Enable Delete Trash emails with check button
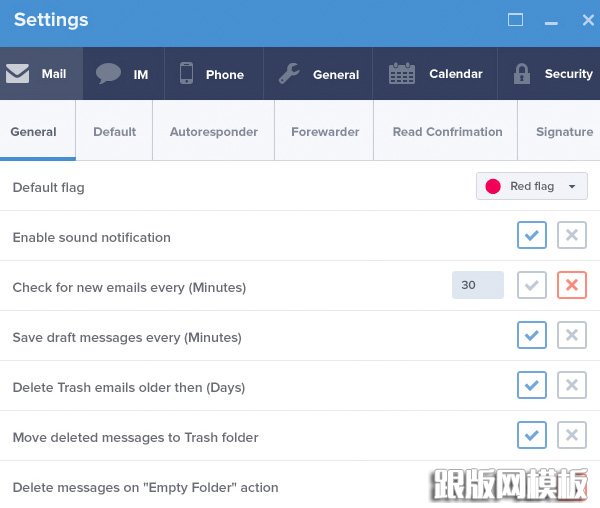 (x=532, y=385)
